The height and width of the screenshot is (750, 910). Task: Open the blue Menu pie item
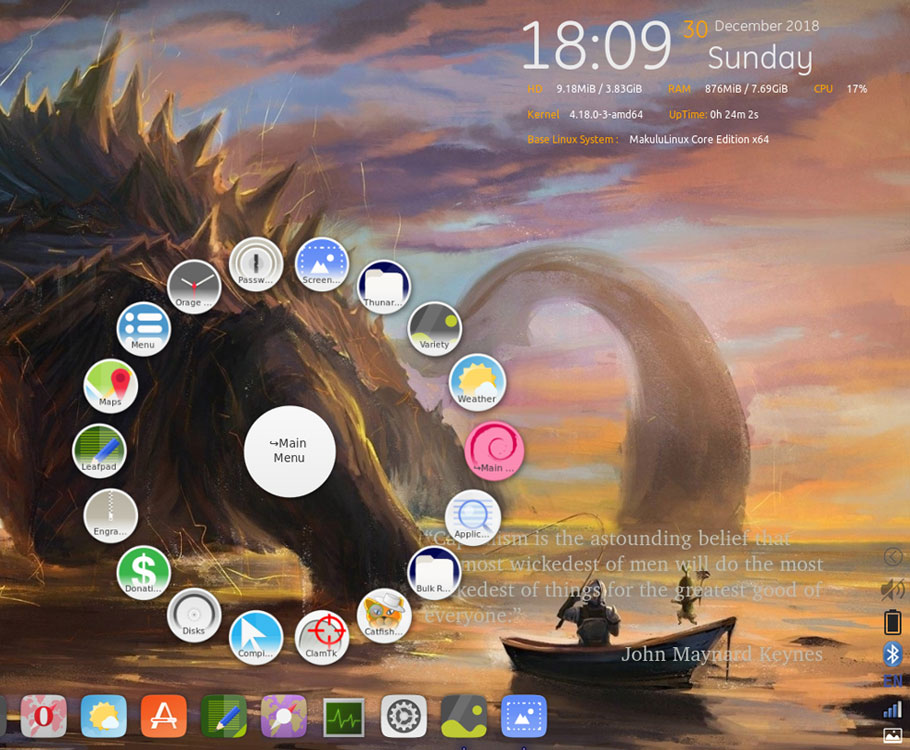point(143,329)
